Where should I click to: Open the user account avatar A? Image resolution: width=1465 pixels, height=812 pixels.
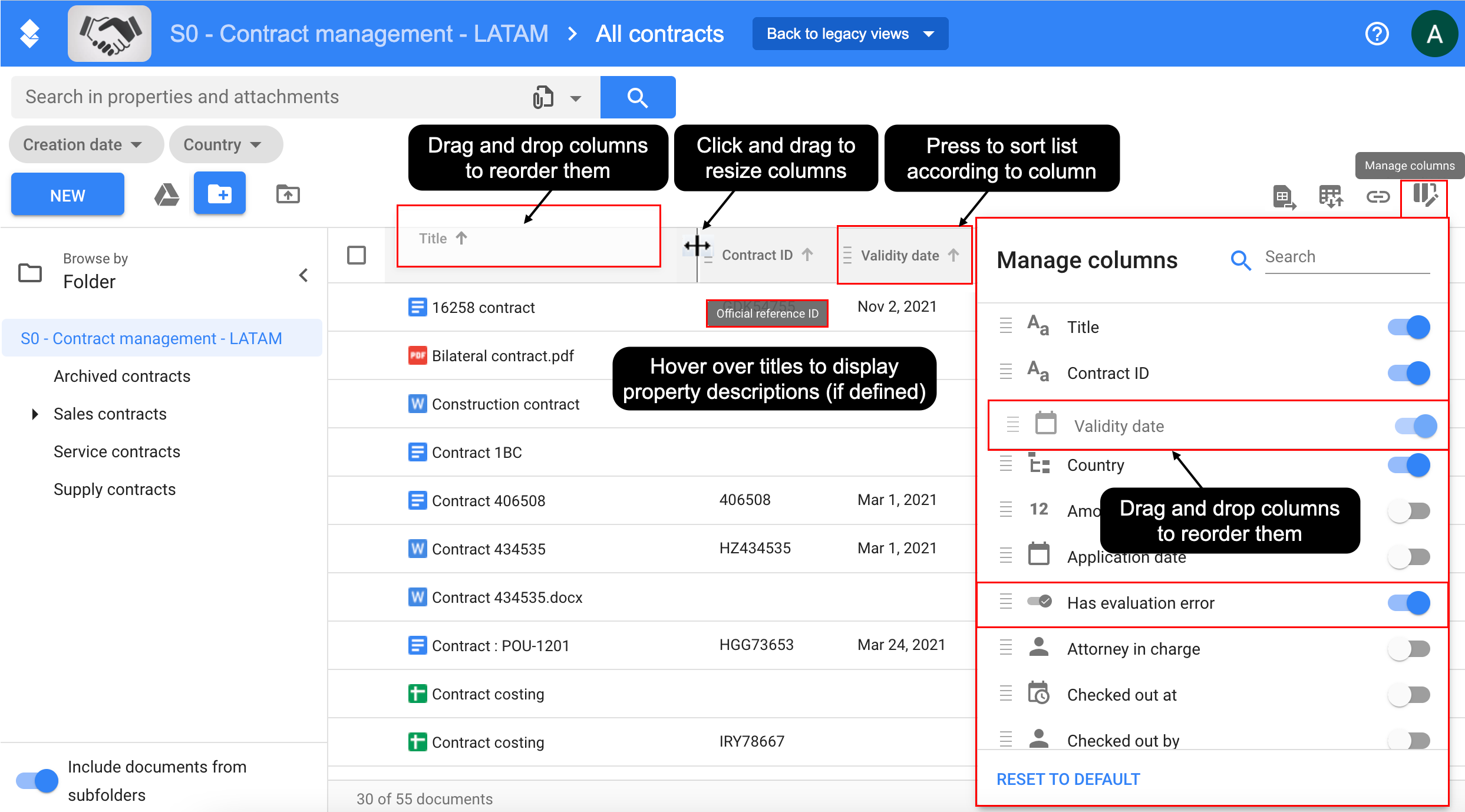click(1434, 34)
